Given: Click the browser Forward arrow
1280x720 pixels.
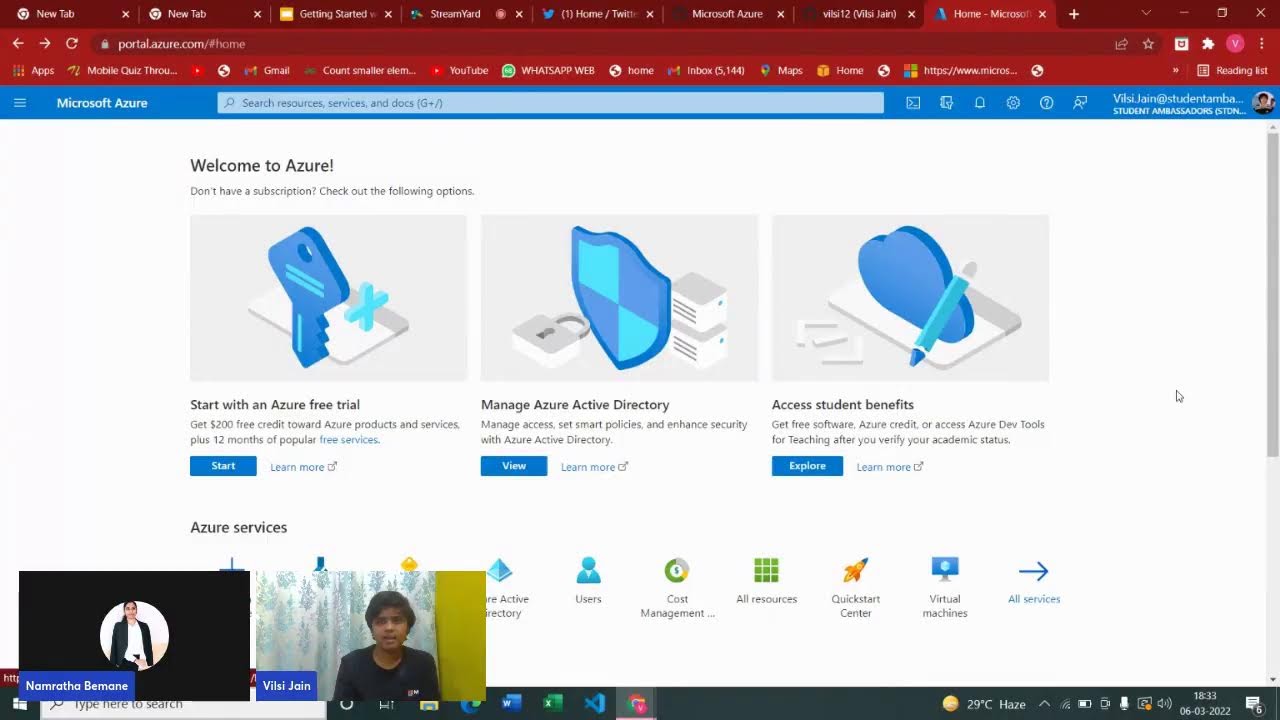Looking at the screenshot, I should pos(45,44).
